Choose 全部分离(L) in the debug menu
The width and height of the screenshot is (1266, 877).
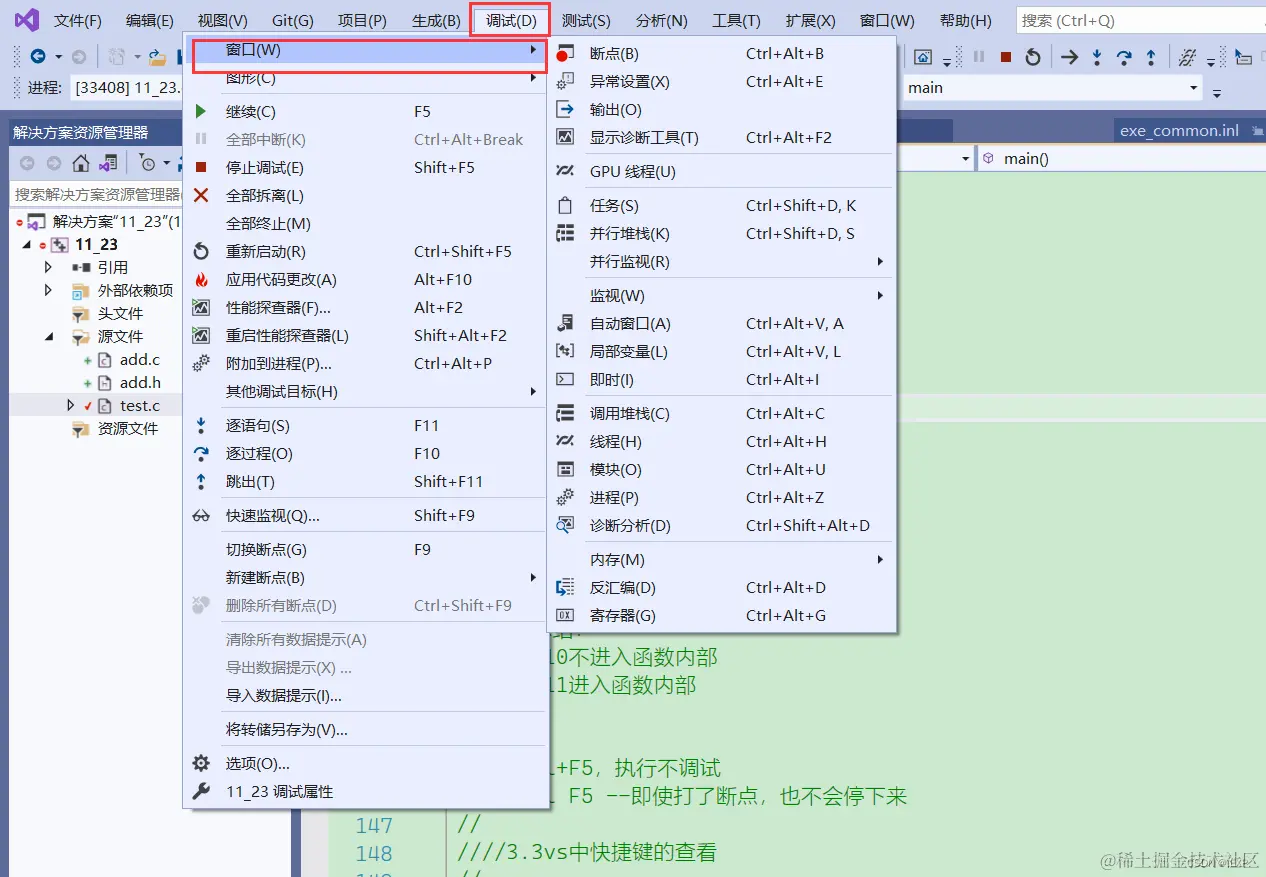[255, 195]
